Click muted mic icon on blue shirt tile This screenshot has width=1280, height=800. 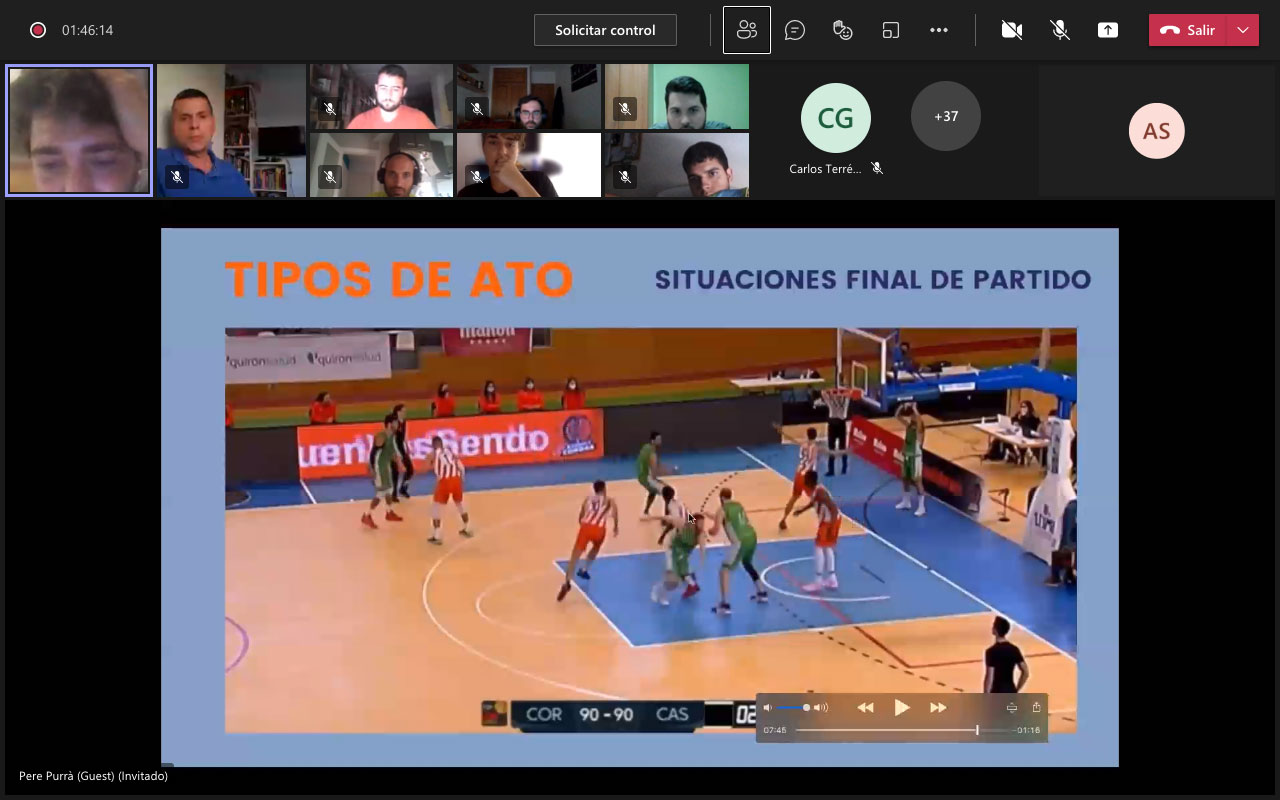tap(177, 177)
